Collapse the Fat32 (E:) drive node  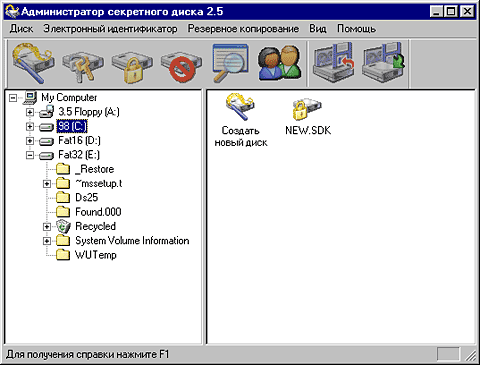(30, 155)
